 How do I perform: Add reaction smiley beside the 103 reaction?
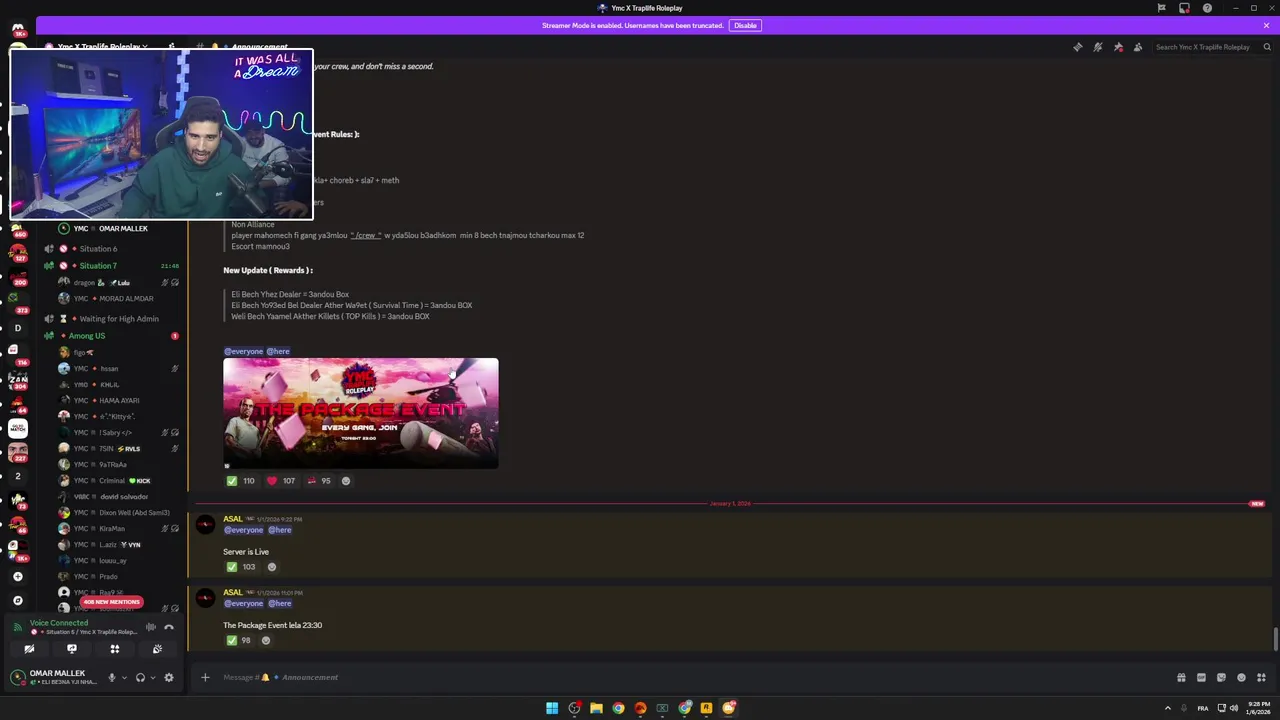pyautogui.click(x=271, y=567)
